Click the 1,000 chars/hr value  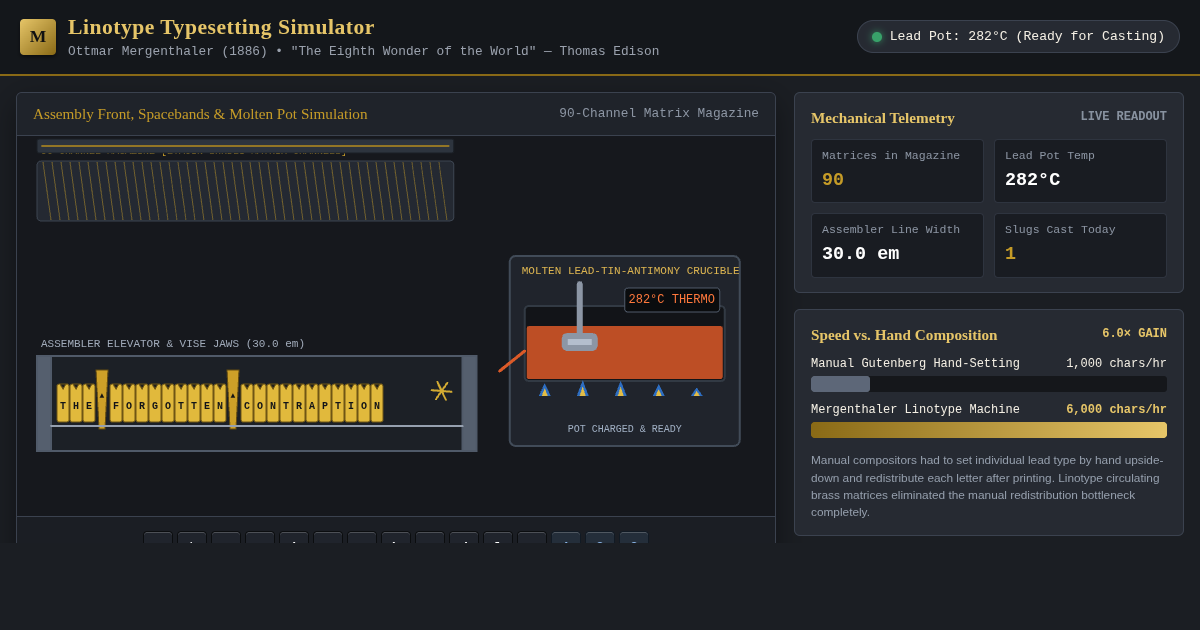(x=1116, y=364)
